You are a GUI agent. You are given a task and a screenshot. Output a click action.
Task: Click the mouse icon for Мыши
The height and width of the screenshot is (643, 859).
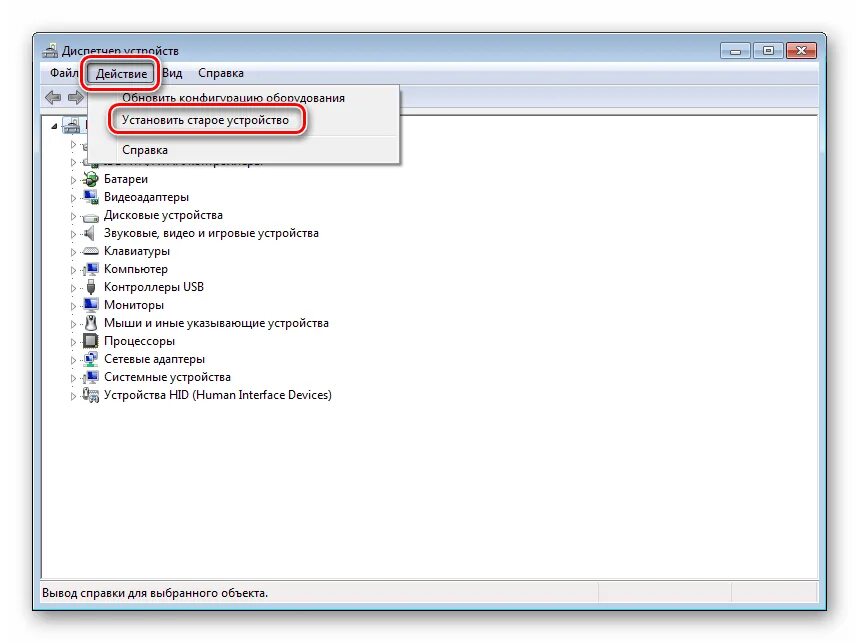point(91,323)
